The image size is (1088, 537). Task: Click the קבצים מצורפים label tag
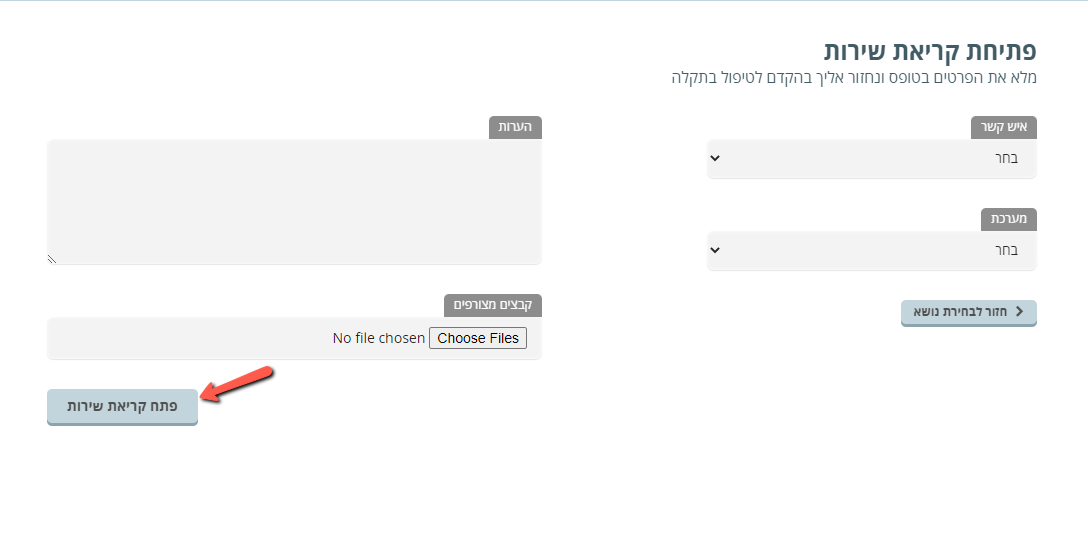tap(493, 305)
